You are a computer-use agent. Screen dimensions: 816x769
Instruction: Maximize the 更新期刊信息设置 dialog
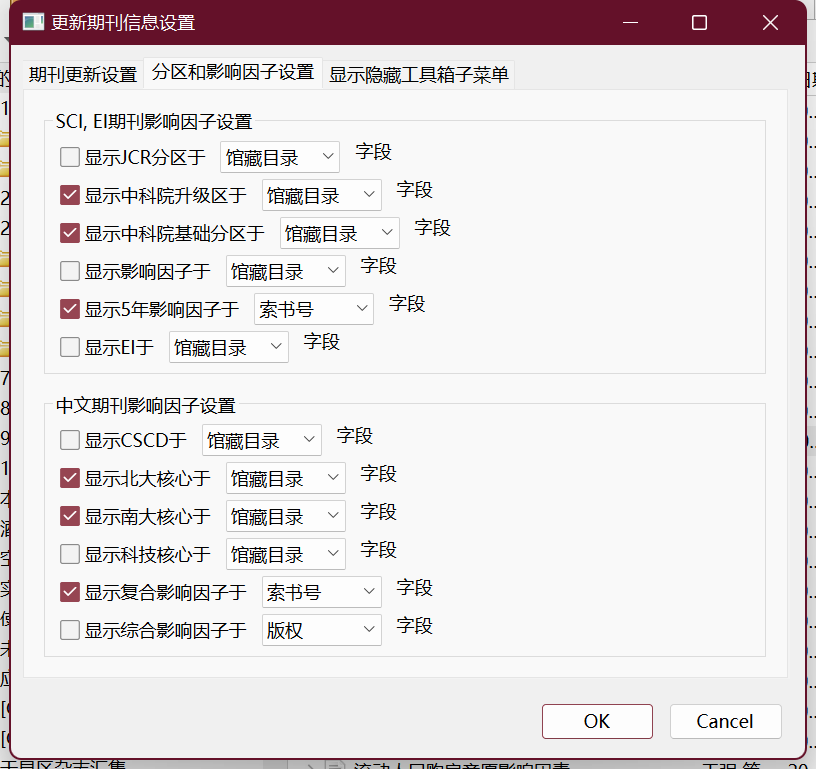coord(699,22)
